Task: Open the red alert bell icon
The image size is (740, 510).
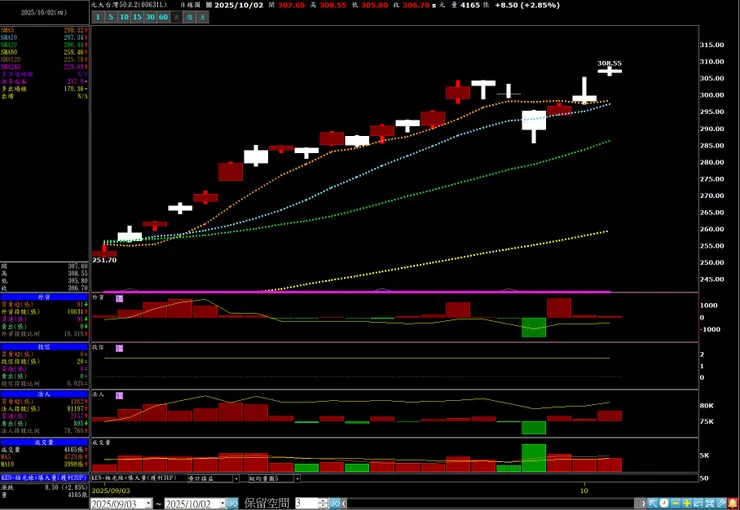Action: click(732, 503)
